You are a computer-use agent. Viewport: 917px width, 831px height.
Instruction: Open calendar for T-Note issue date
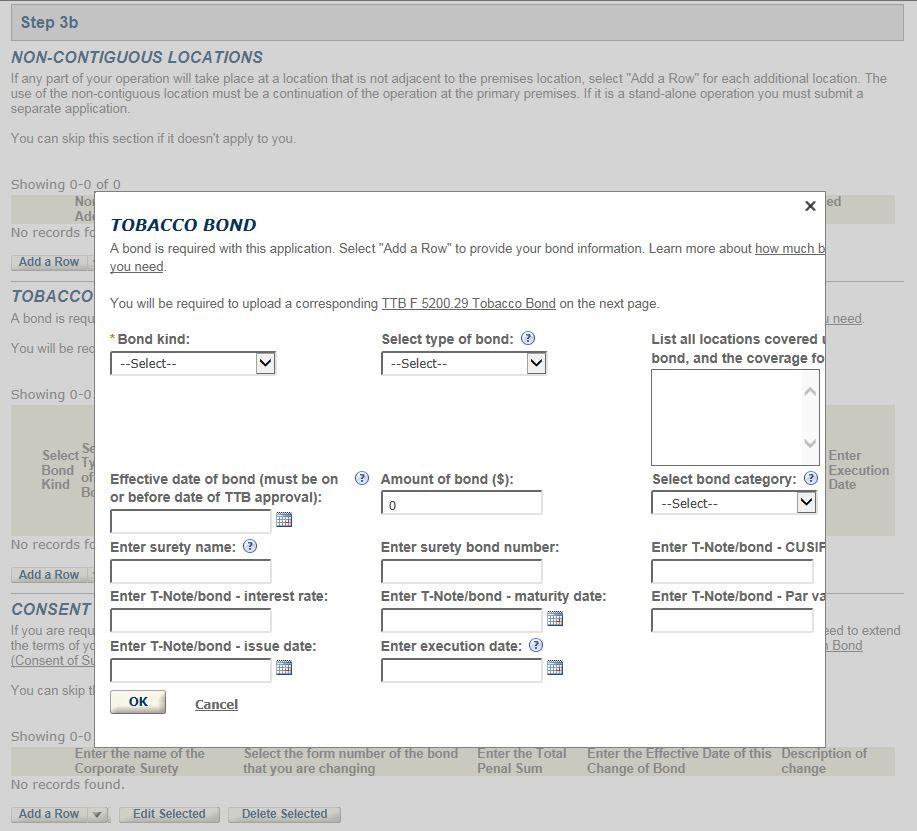[x=283, y=668]
